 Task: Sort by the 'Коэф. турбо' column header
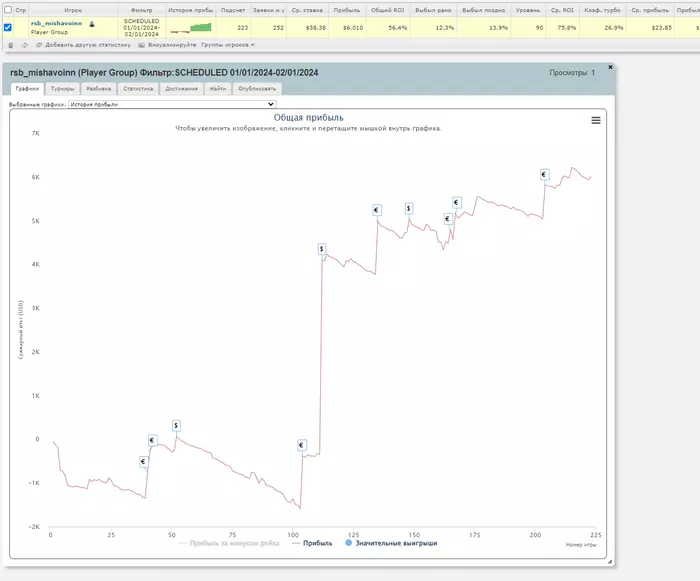[x=602, y=10]
